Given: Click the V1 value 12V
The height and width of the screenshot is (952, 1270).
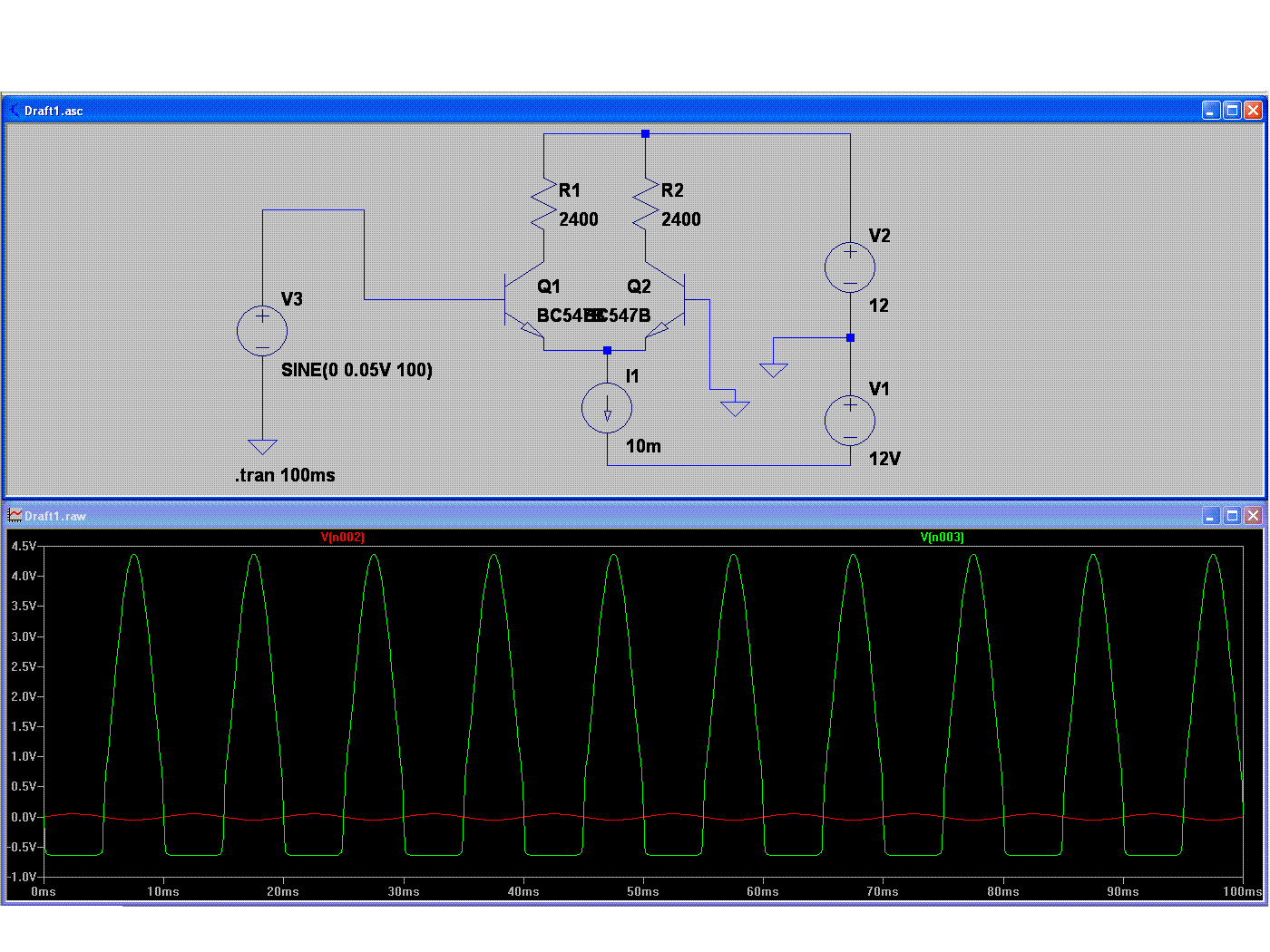Looking at the screenshot, I should (x=884, y=459).
